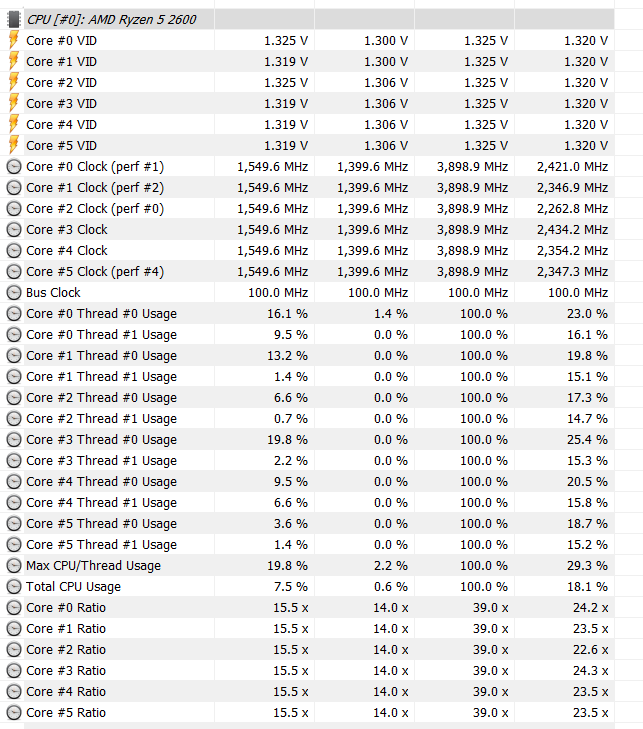Click gauge icon beside Max CPU/Thread Usage

[x=14, y=565]
